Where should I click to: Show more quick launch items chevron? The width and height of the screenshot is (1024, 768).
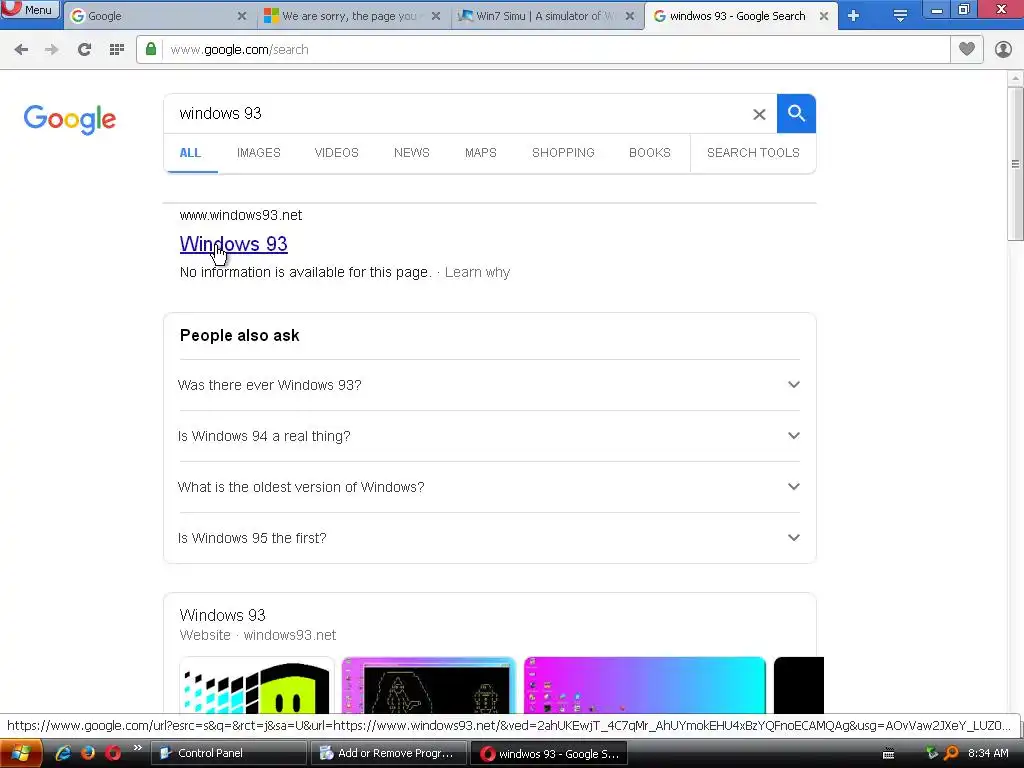[137, 748]
